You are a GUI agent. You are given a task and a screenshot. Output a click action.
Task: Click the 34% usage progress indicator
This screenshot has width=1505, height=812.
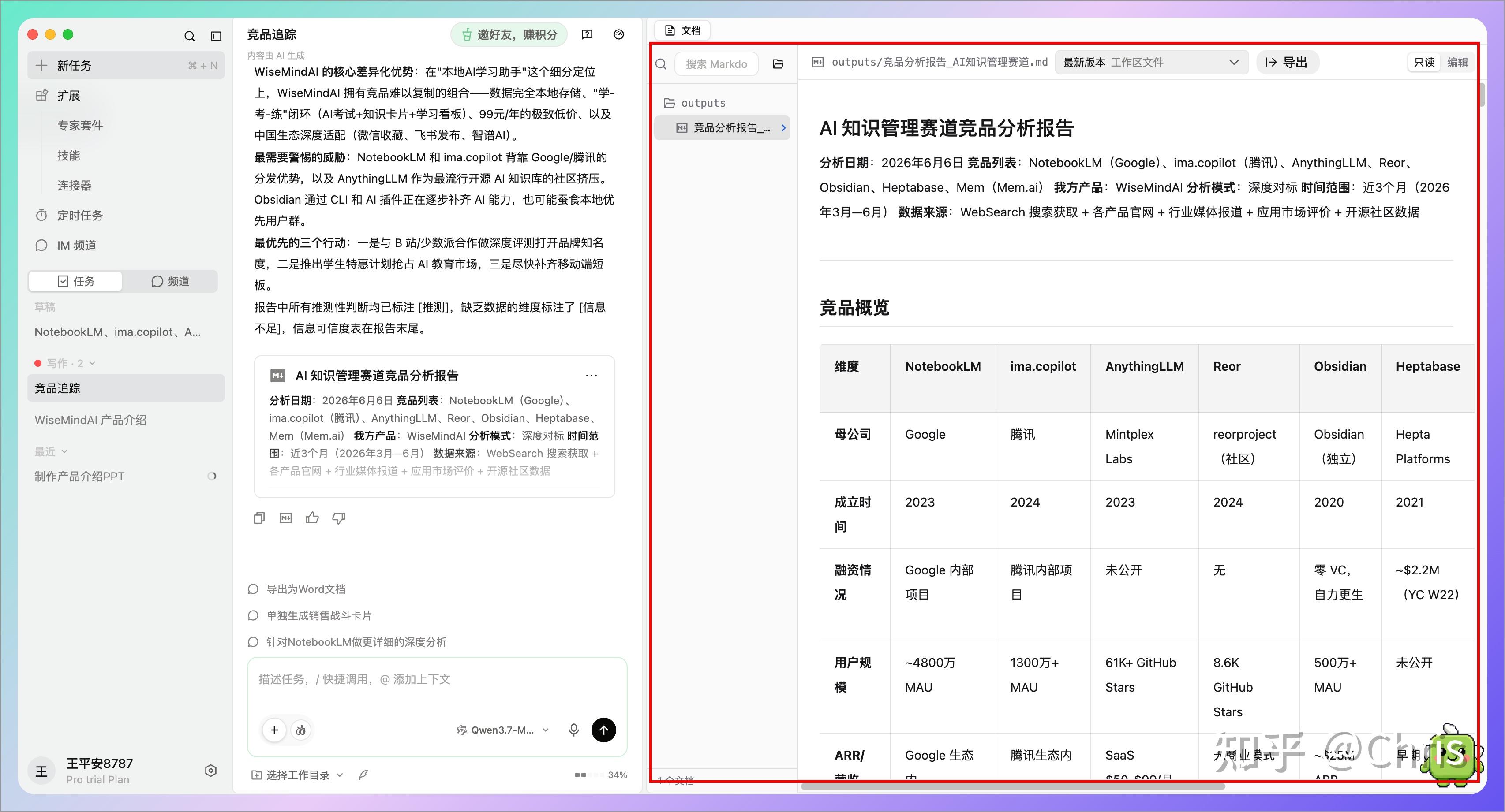coord(601,775)
